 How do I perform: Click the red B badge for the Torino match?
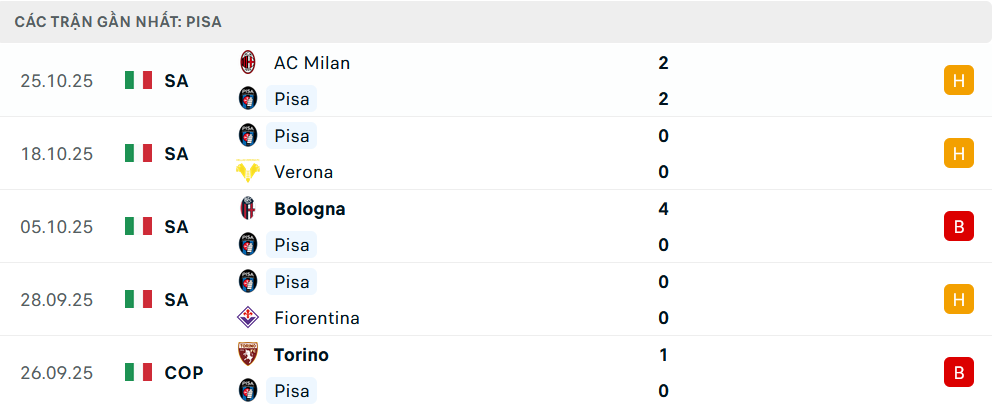click(958, 373)
